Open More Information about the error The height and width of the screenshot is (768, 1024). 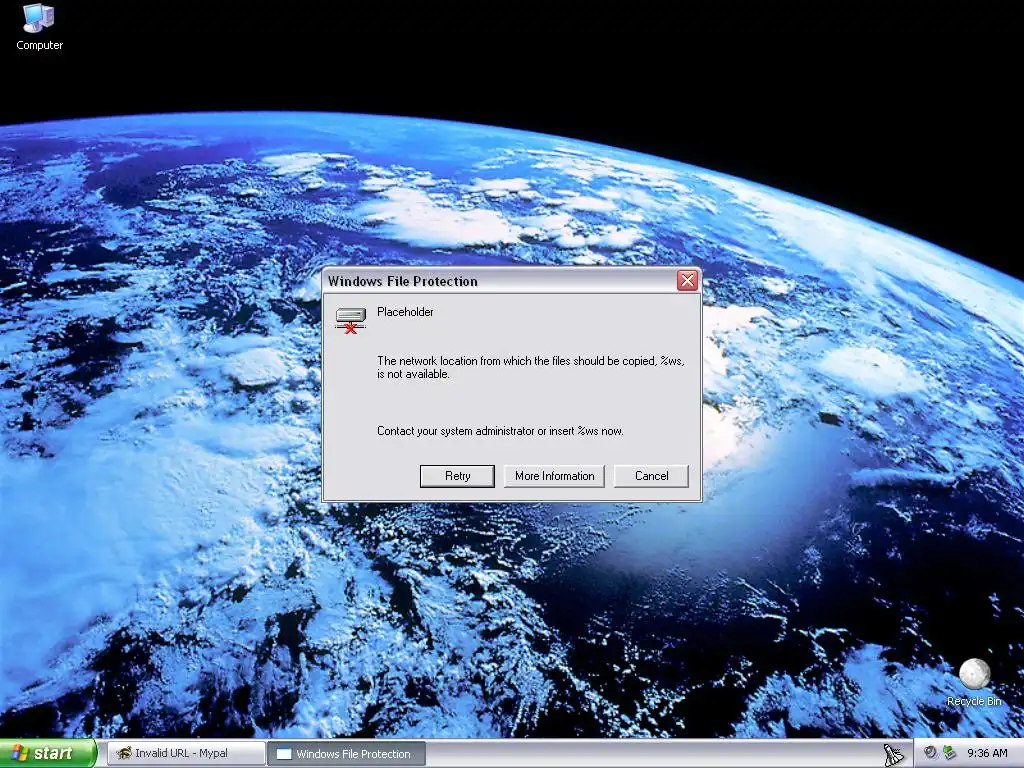click(554, 476)
